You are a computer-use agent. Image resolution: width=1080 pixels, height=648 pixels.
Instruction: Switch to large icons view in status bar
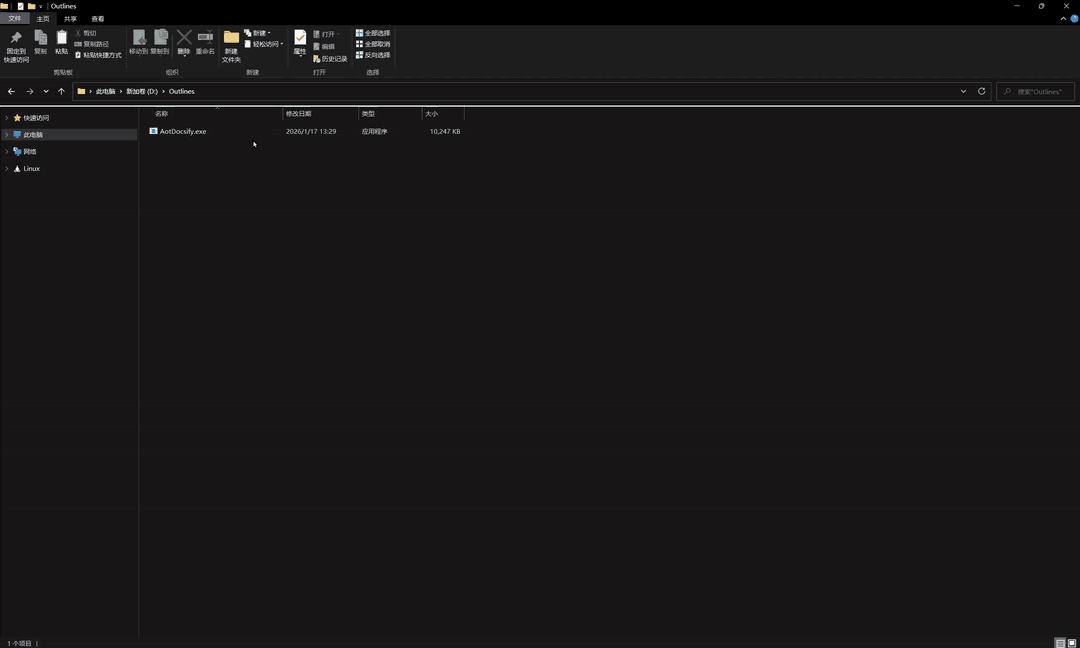click(1072, 643)
